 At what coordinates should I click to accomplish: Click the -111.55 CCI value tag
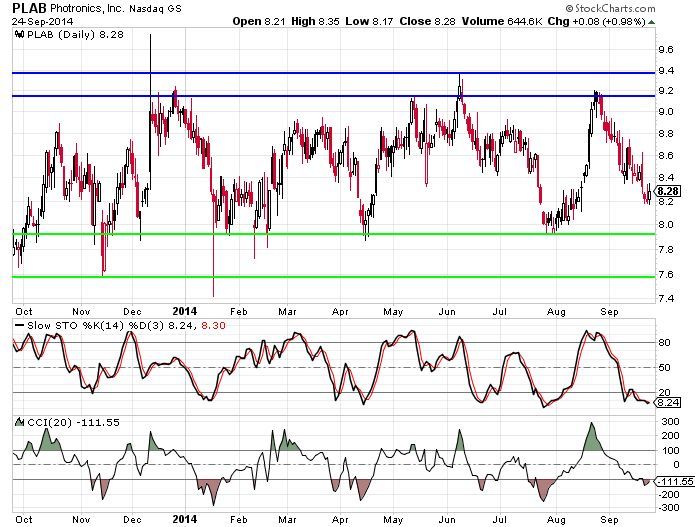pyautogui.click(x=674, y=481)
